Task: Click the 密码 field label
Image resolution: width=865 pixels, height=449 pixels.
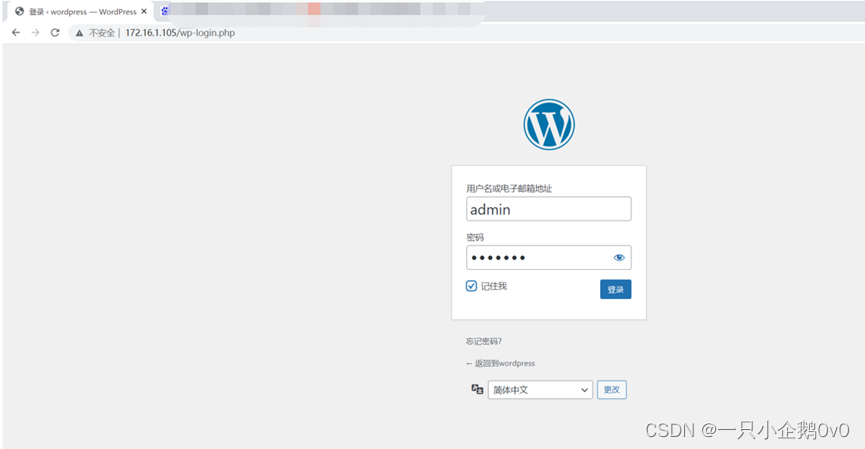Action: point(475,237)
